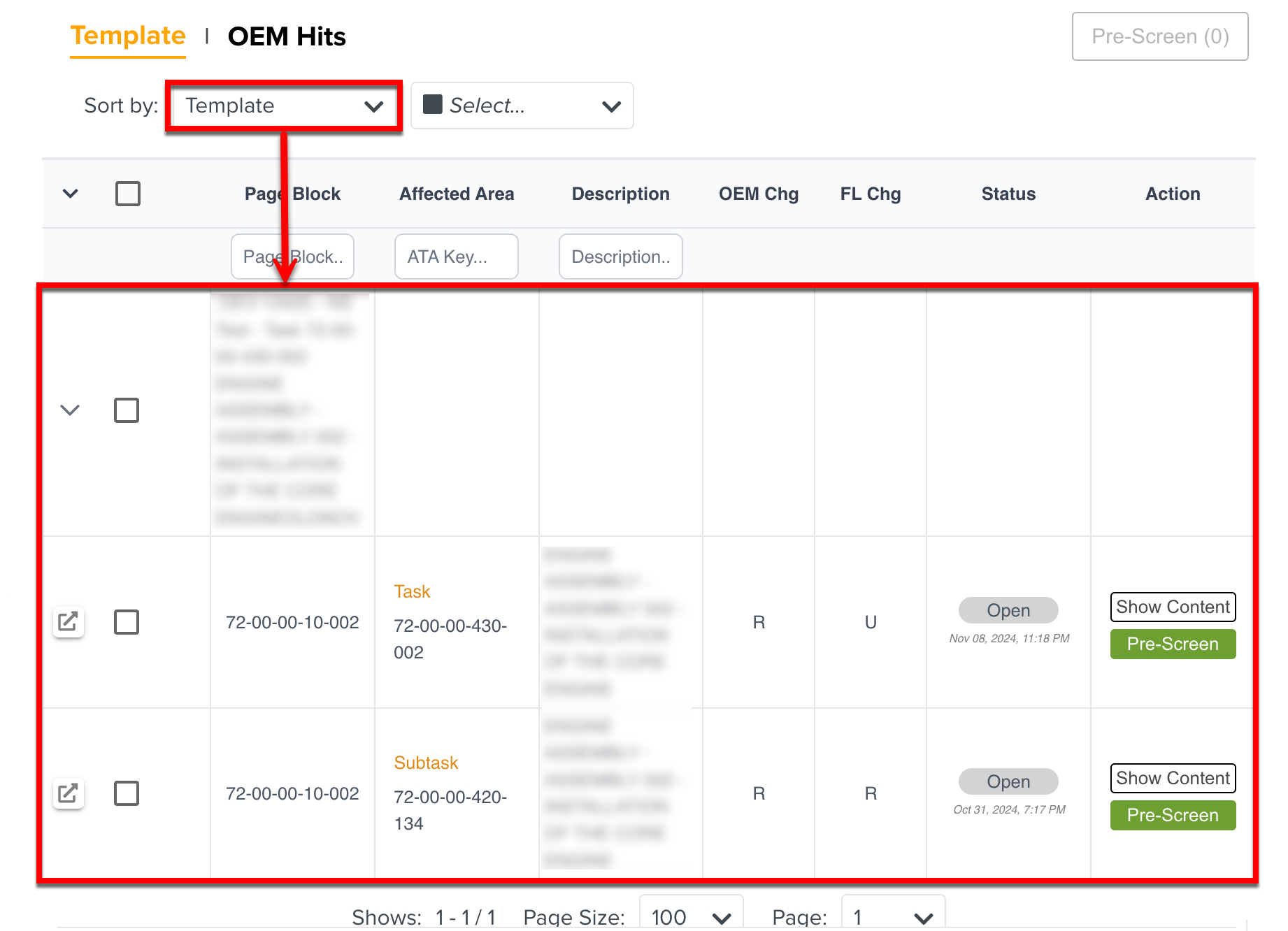Check the box in the Task 72-00-00-430-002 row

tap(127, 621)
